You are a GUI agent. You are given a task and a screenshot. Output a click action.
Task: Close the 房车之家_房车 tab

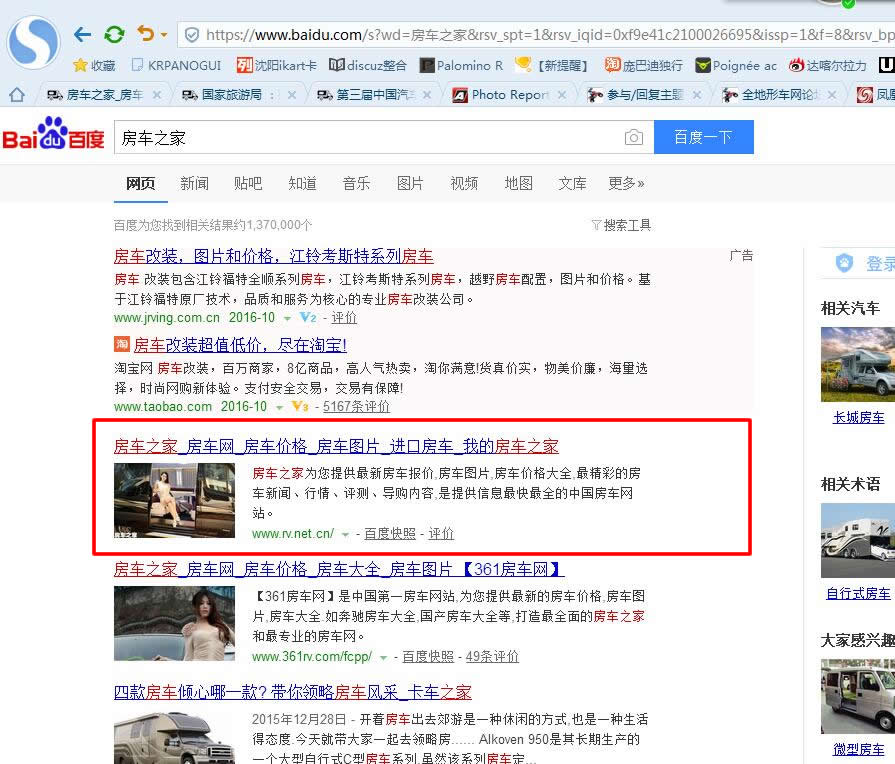click(157, 95)
